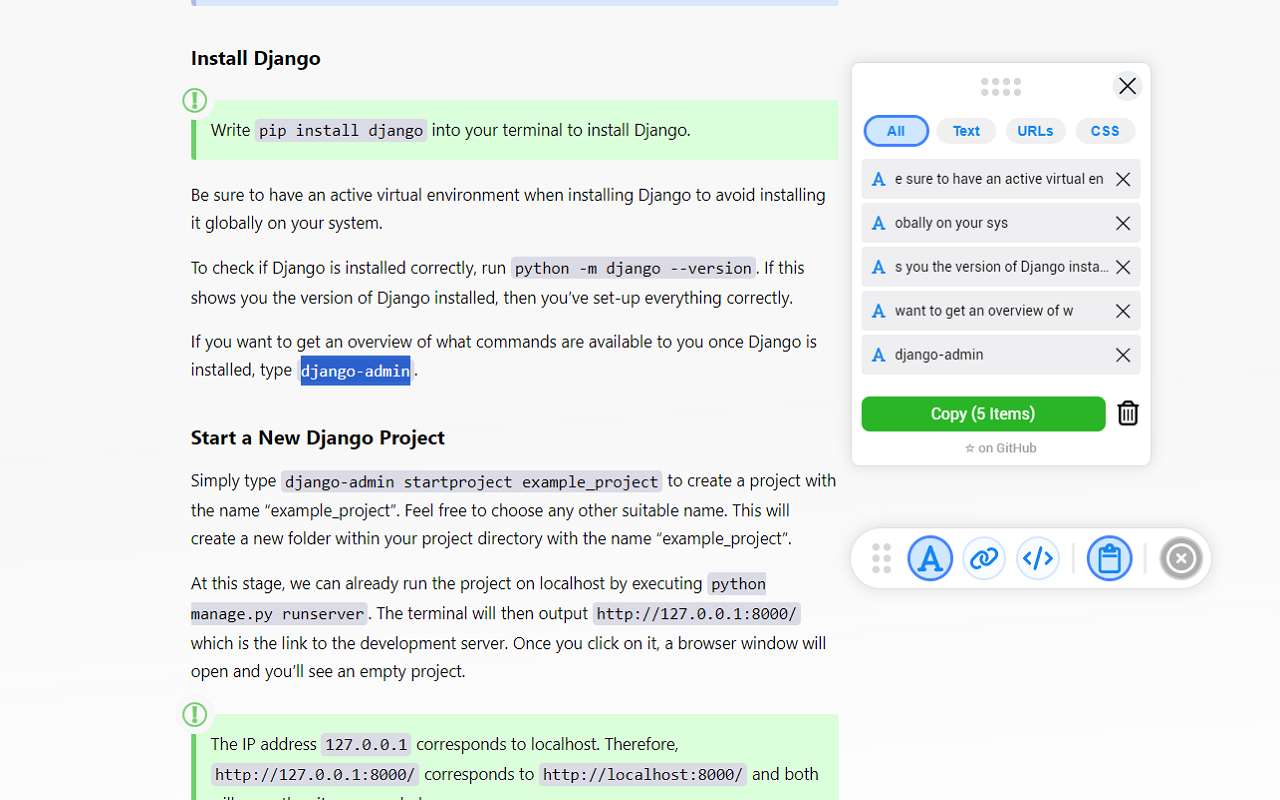Close the floating toolbar with X
The image size is (1280, 800).
point(1181,558)
